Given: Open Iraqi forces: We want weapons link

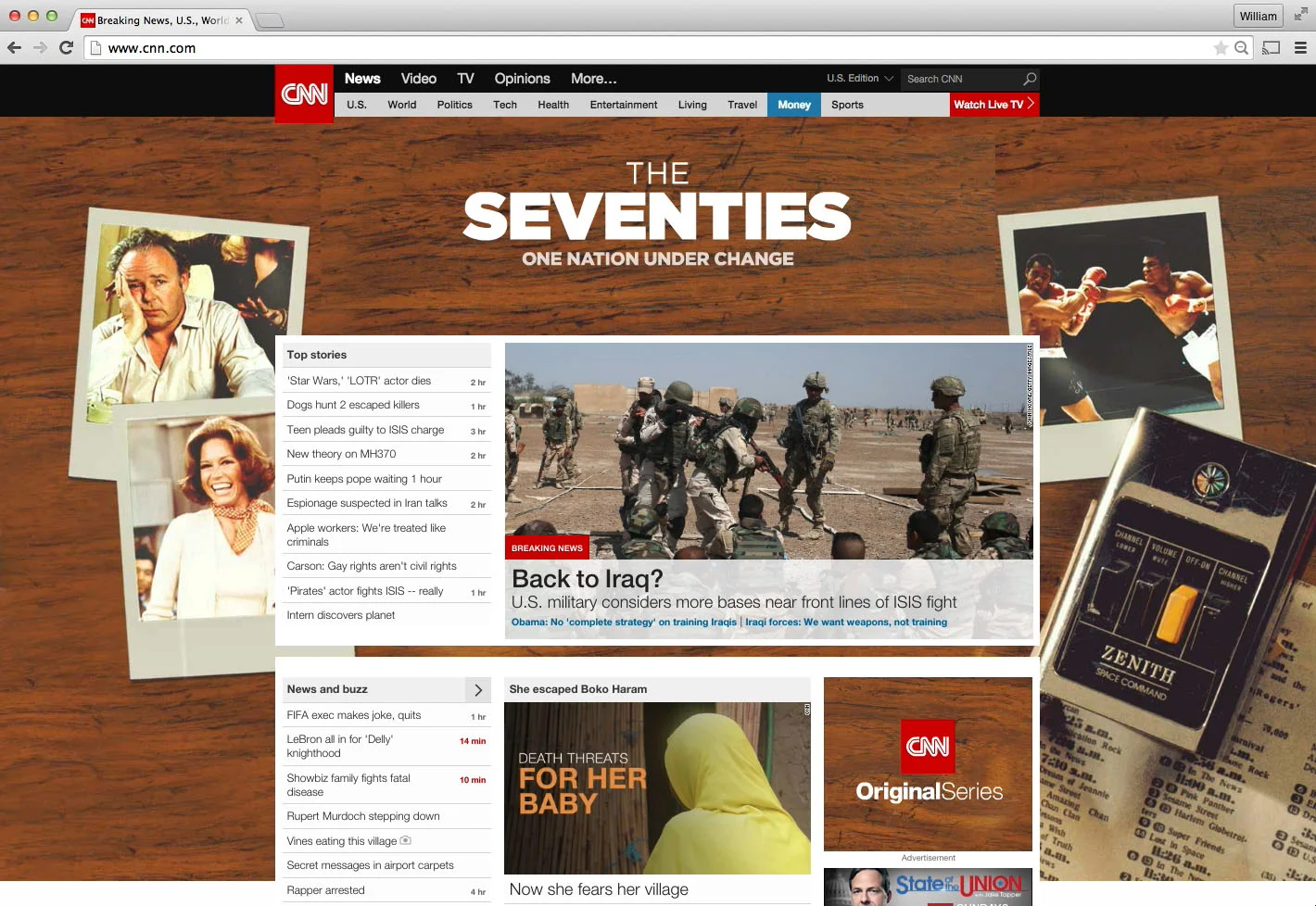Looking at the screenshot, I should click(846, 623).
